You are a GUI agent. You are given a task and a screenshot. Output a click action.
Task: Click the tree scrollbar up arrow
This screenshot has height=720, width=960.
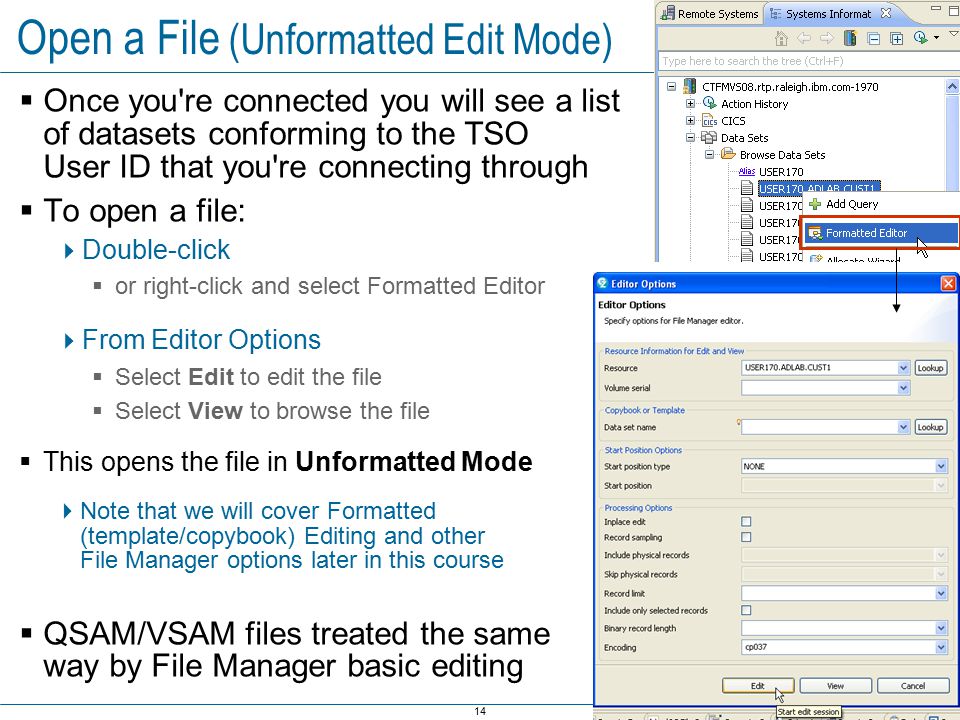pyautogui.click(x=953, y=87)
